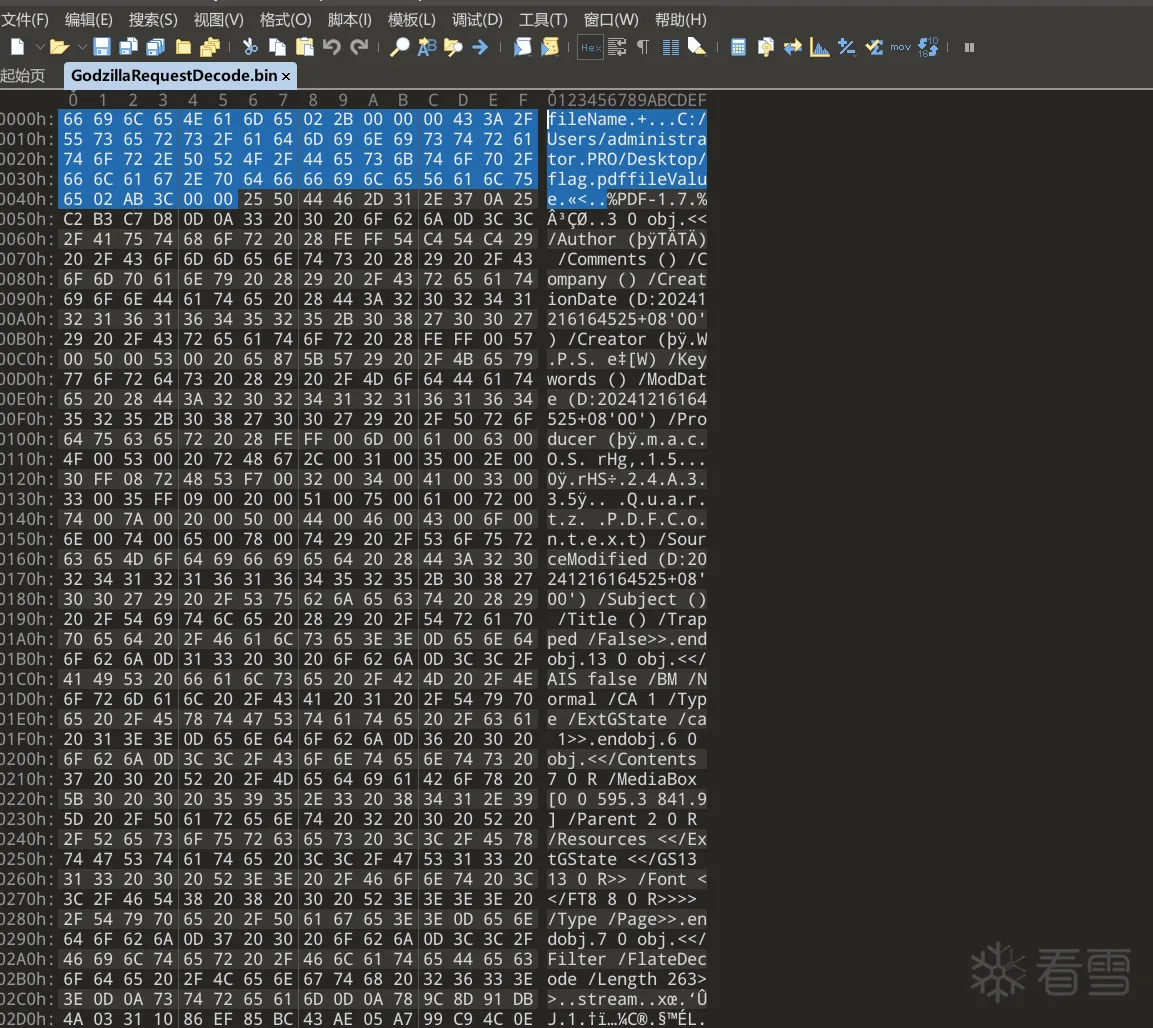Click the ASCII text 'AIS false /BM /N'
The image size is (1153, 1028).
[x=627, y=679]
